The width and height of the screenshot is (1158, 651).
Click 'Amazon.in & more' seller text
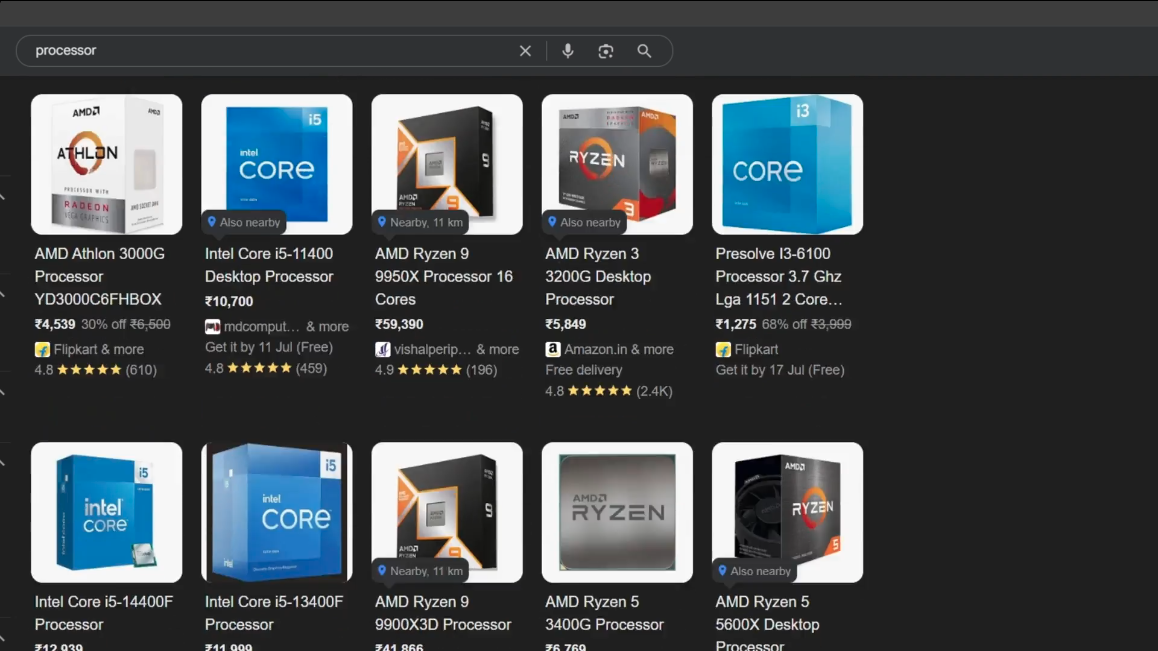(x=619, y=350)
